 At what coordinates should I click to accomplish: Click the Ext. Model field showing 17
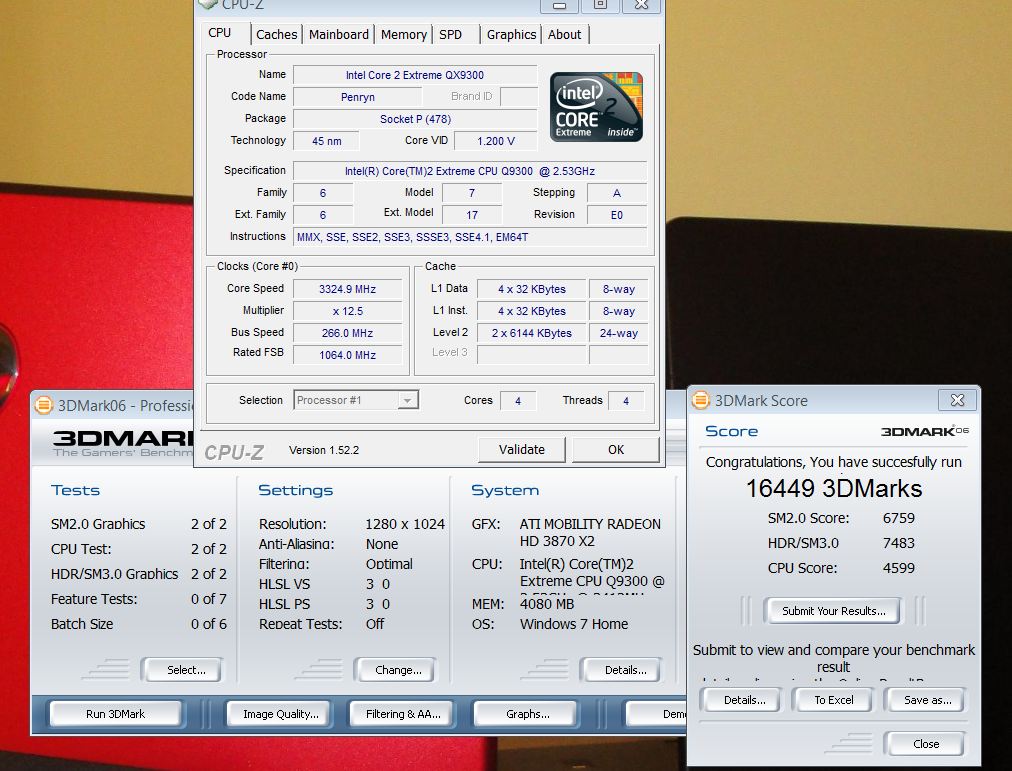pyautogui.click(x=472, y=215)
